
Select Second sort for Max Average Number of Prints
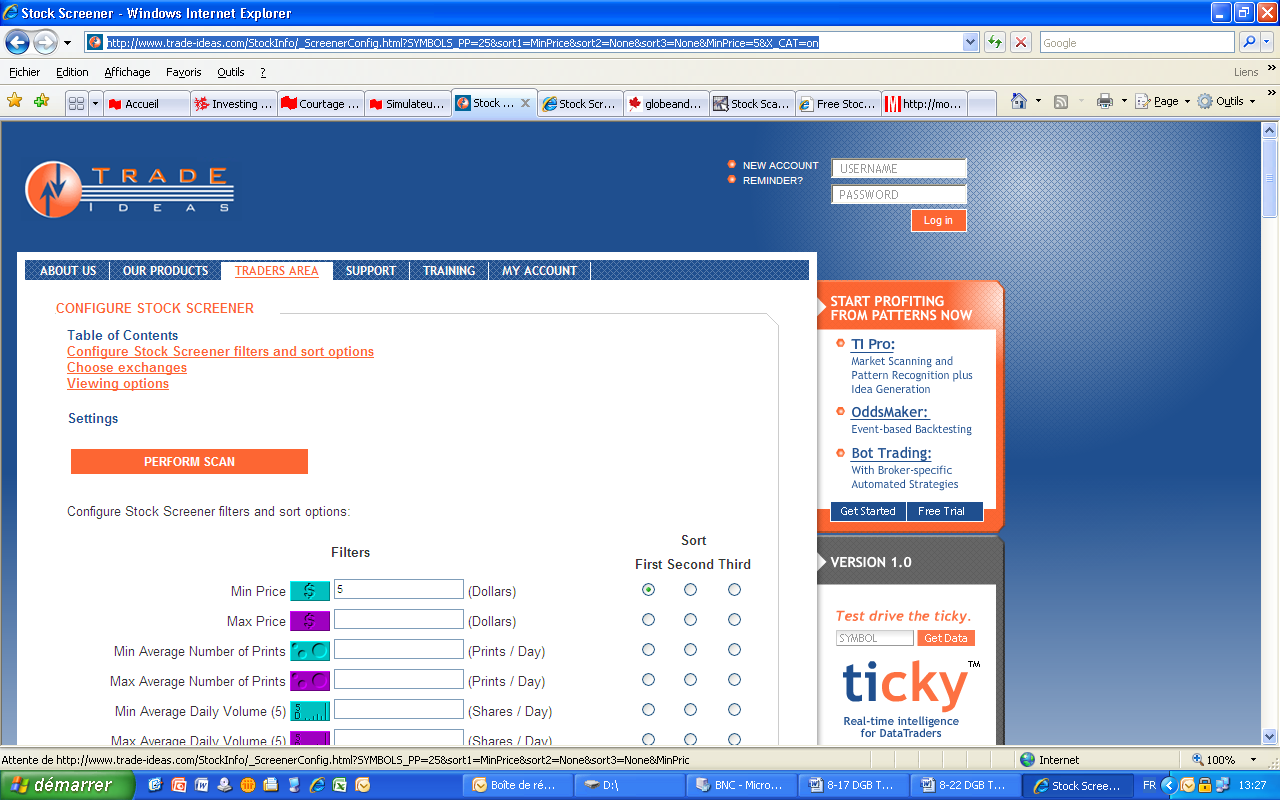click(x=691, y=680)
